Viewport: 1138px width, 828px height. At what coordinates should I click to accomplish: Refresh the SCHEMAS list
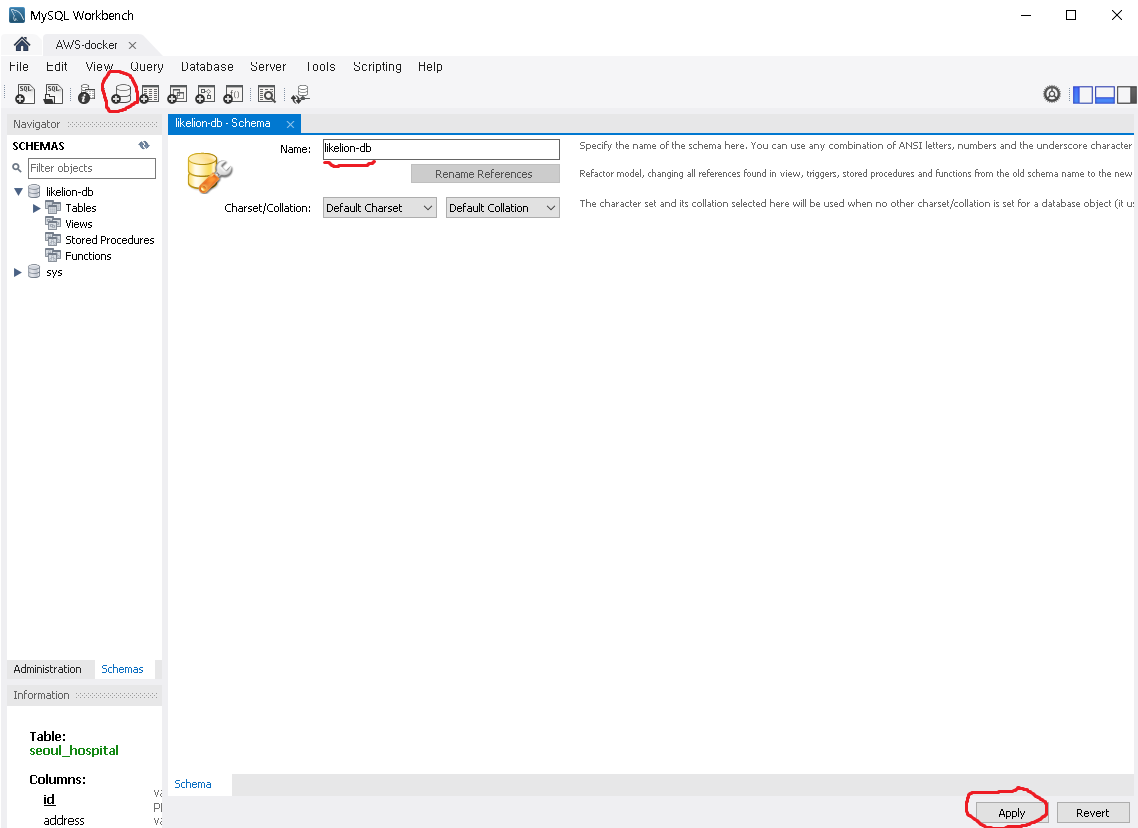click(144, 145)
